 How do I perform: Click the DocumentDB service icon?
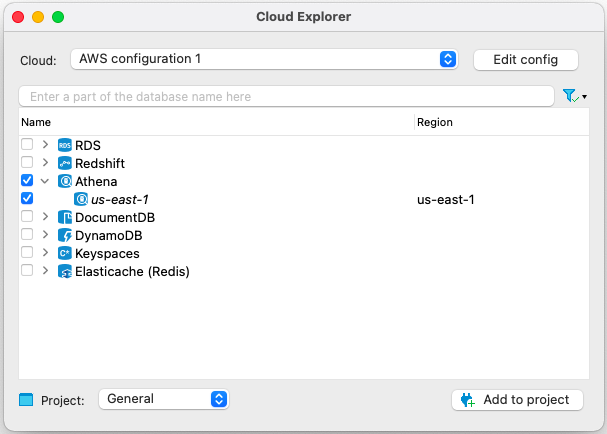65,217
